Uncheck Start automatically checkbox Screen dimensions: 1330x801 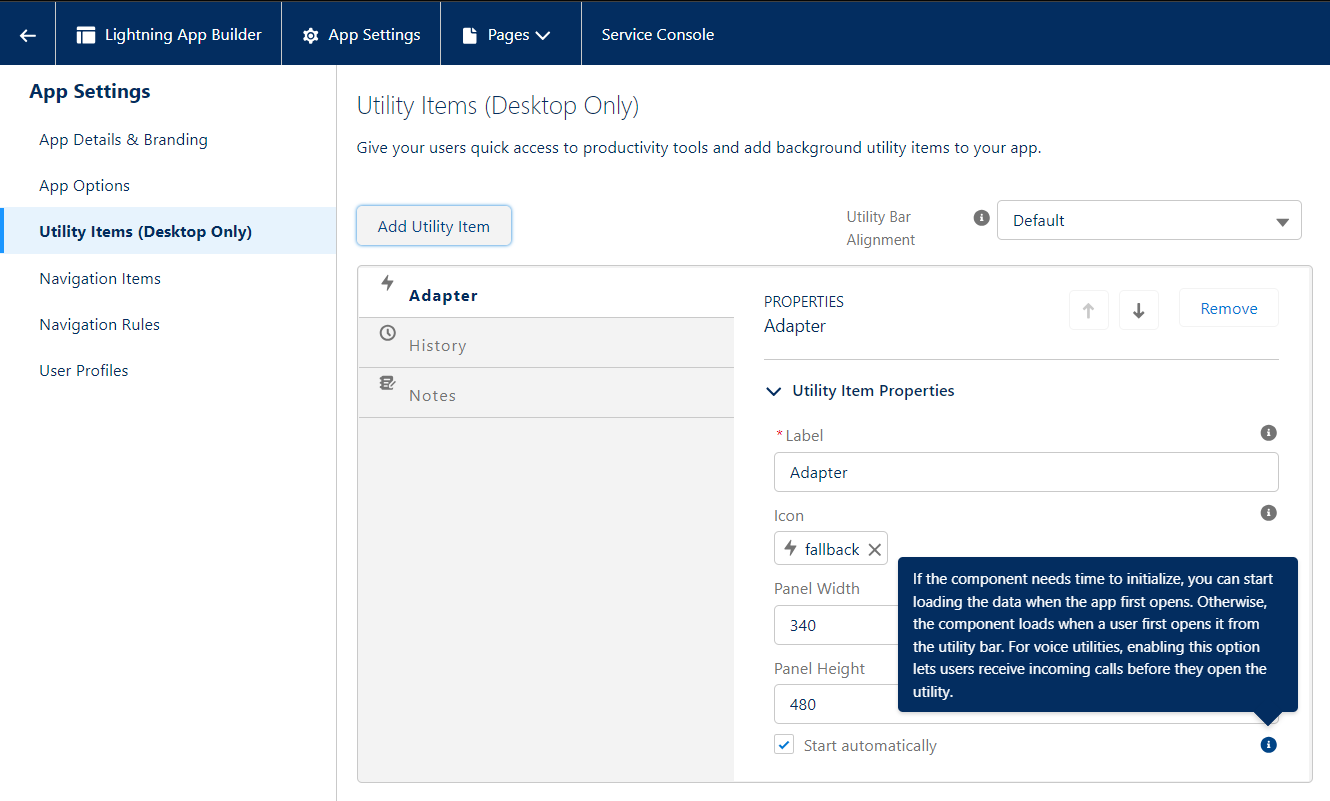coord(784,745)
